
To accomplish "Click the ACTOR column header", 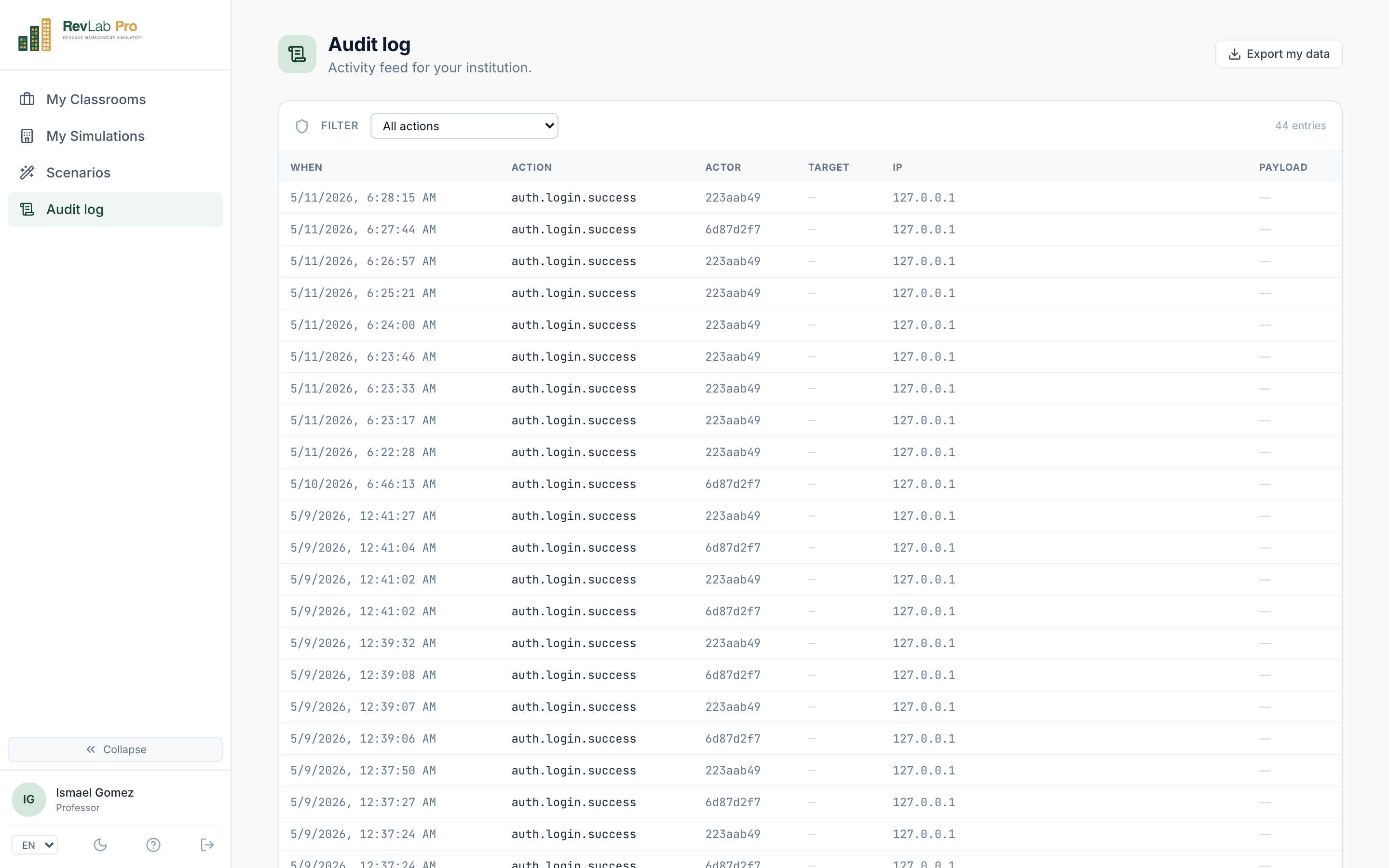I will pos(723,167).
